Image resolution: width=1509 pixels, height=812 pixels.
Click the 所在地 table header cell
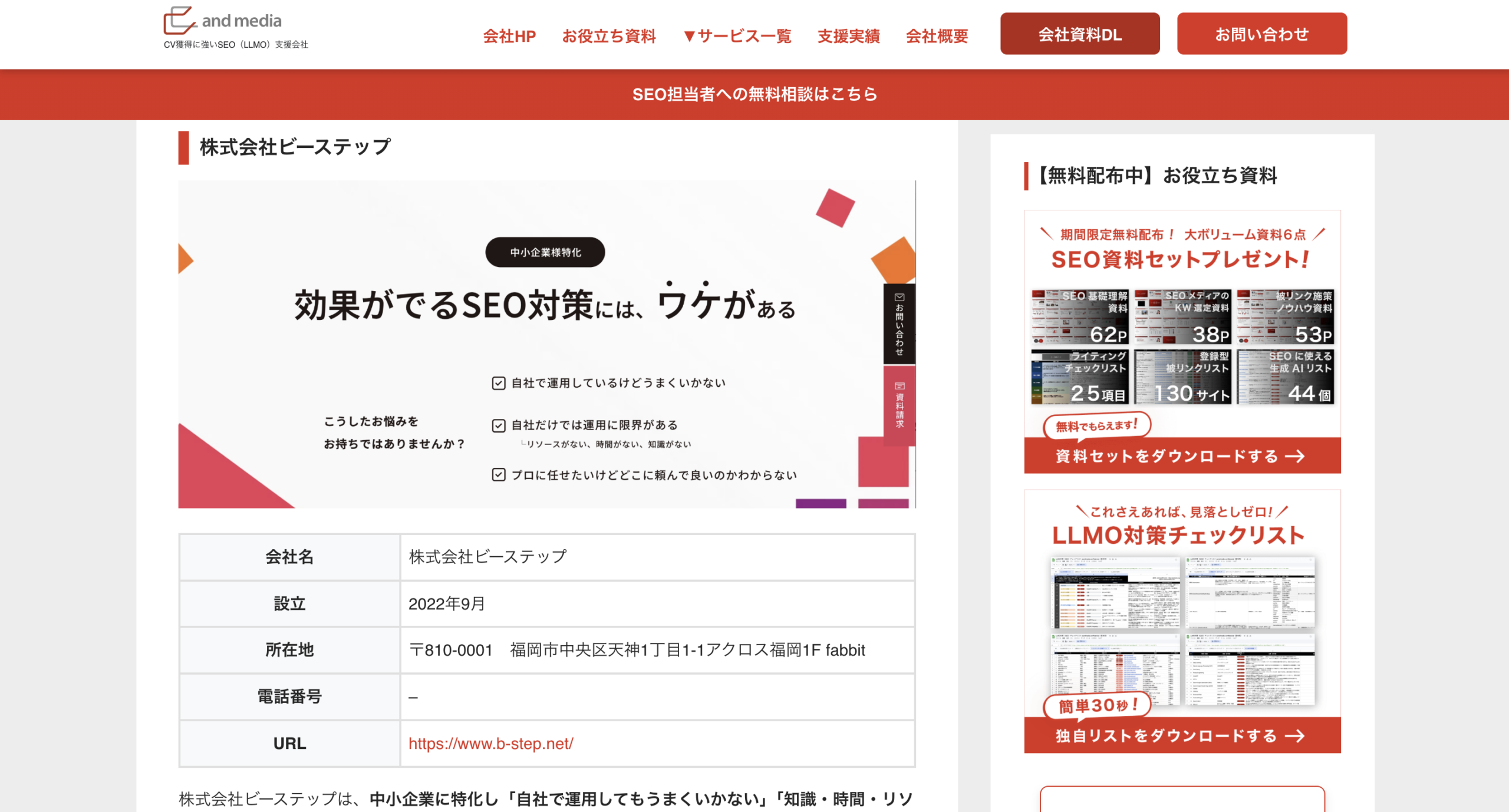point(289,650)
